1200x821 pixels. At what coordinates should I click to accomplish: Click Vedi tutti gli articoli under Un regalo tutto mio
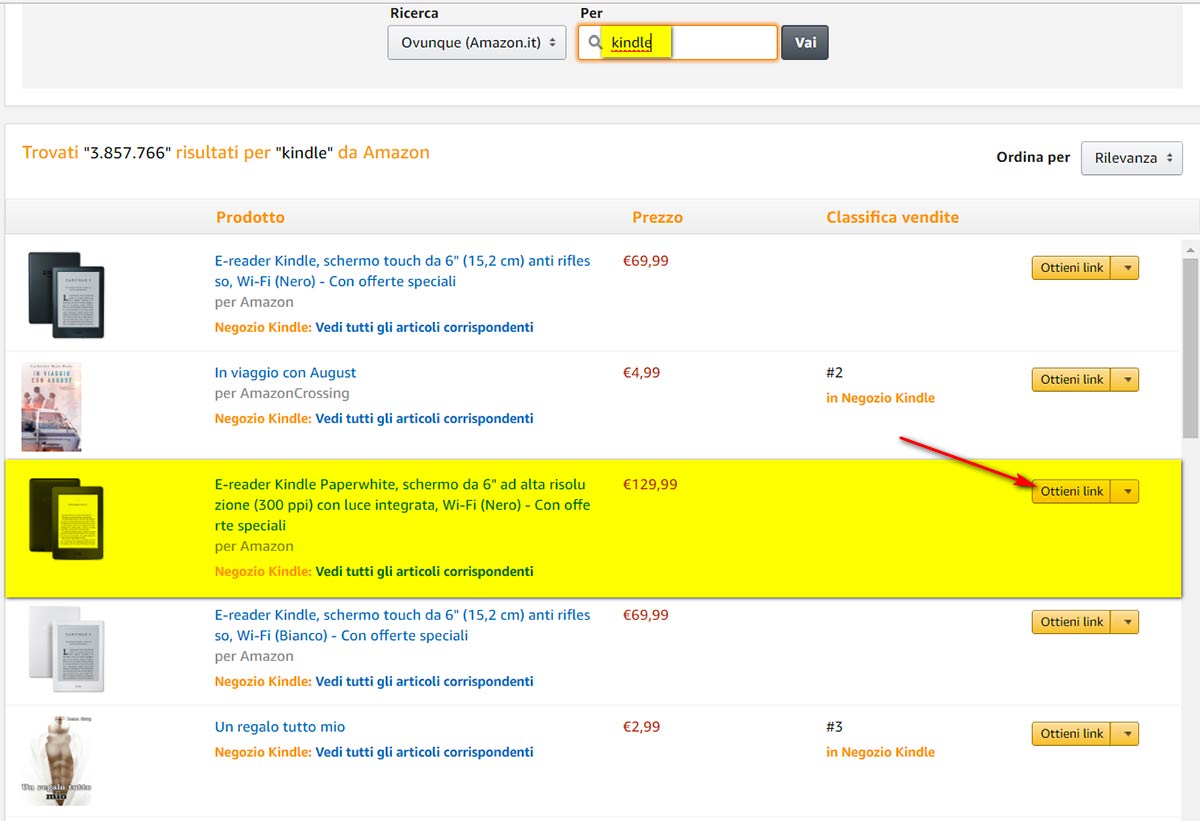pyautogui.click(x=424, y=752)
